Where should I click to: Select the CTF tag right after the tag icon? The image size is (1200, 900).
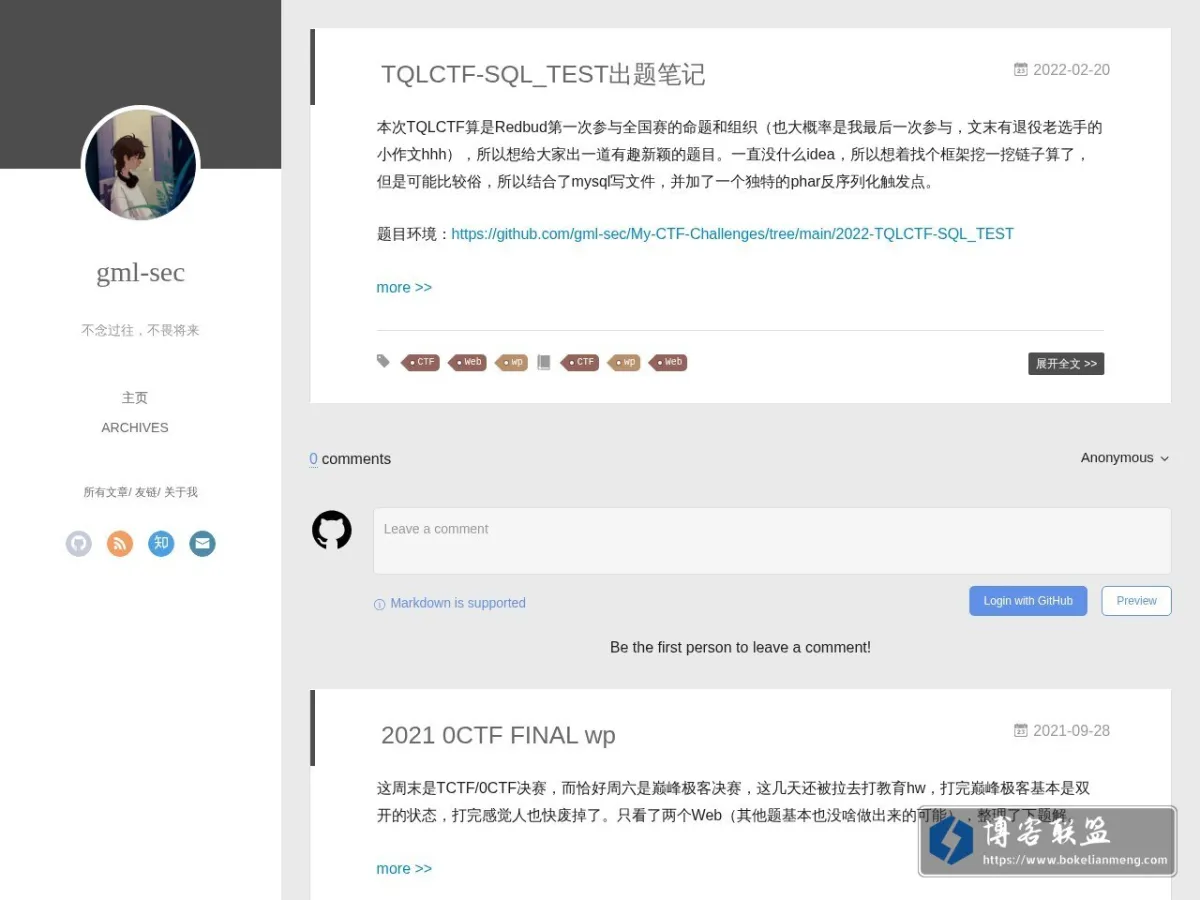[x=421, y=362]
